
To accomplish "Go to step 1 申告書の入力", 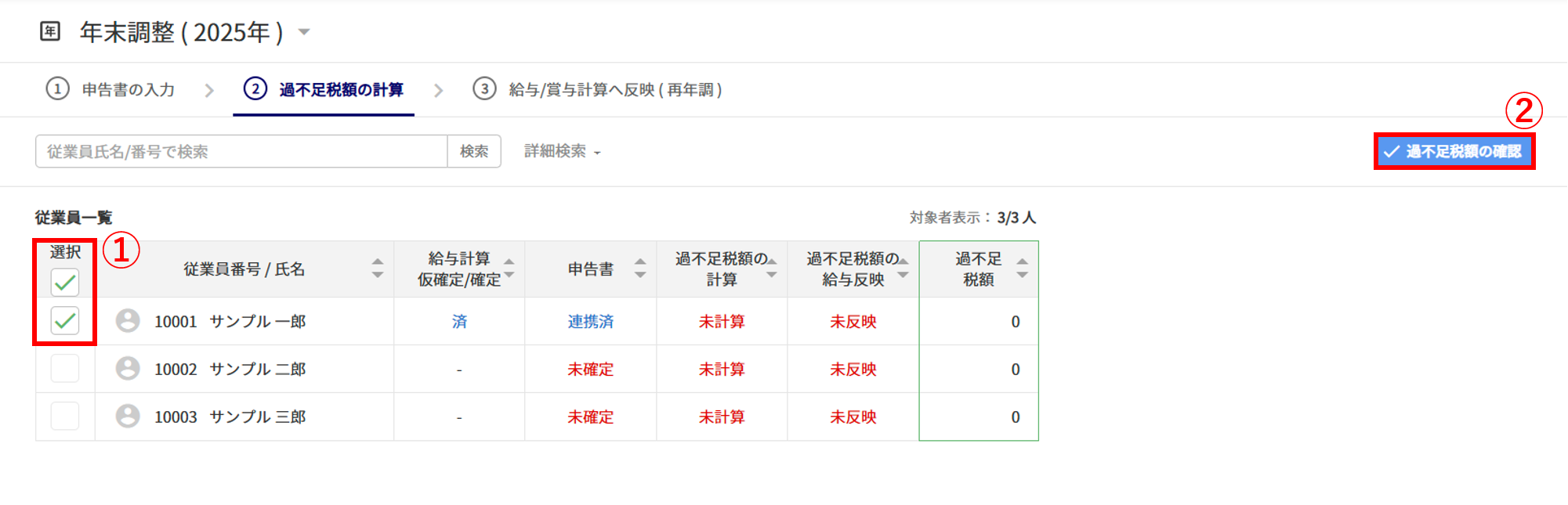I will pyautogui.click(x=111, y=90).
